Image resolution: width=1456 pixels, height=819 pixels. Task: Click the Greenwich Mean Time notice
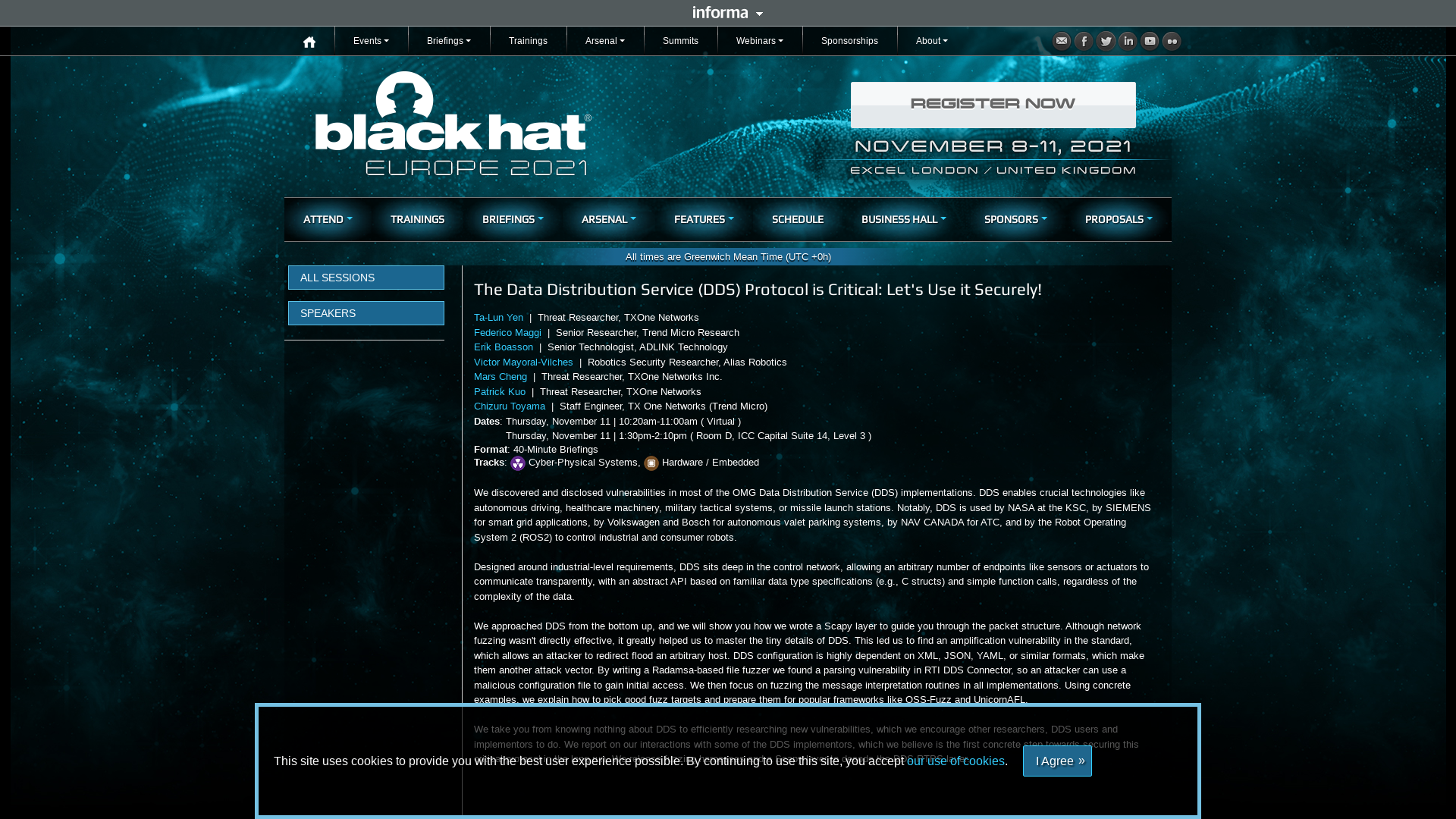(728, 257)
